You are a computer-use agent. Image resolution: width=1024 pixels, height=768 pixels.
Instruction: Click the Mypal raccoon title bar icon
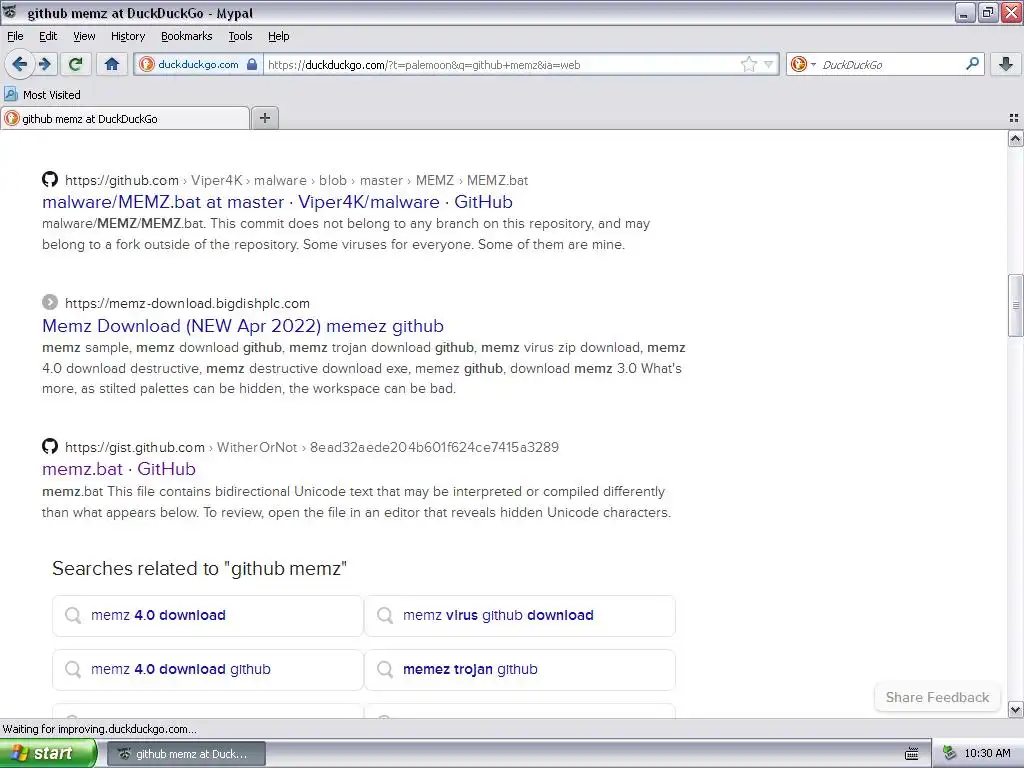tap(10, 12)
